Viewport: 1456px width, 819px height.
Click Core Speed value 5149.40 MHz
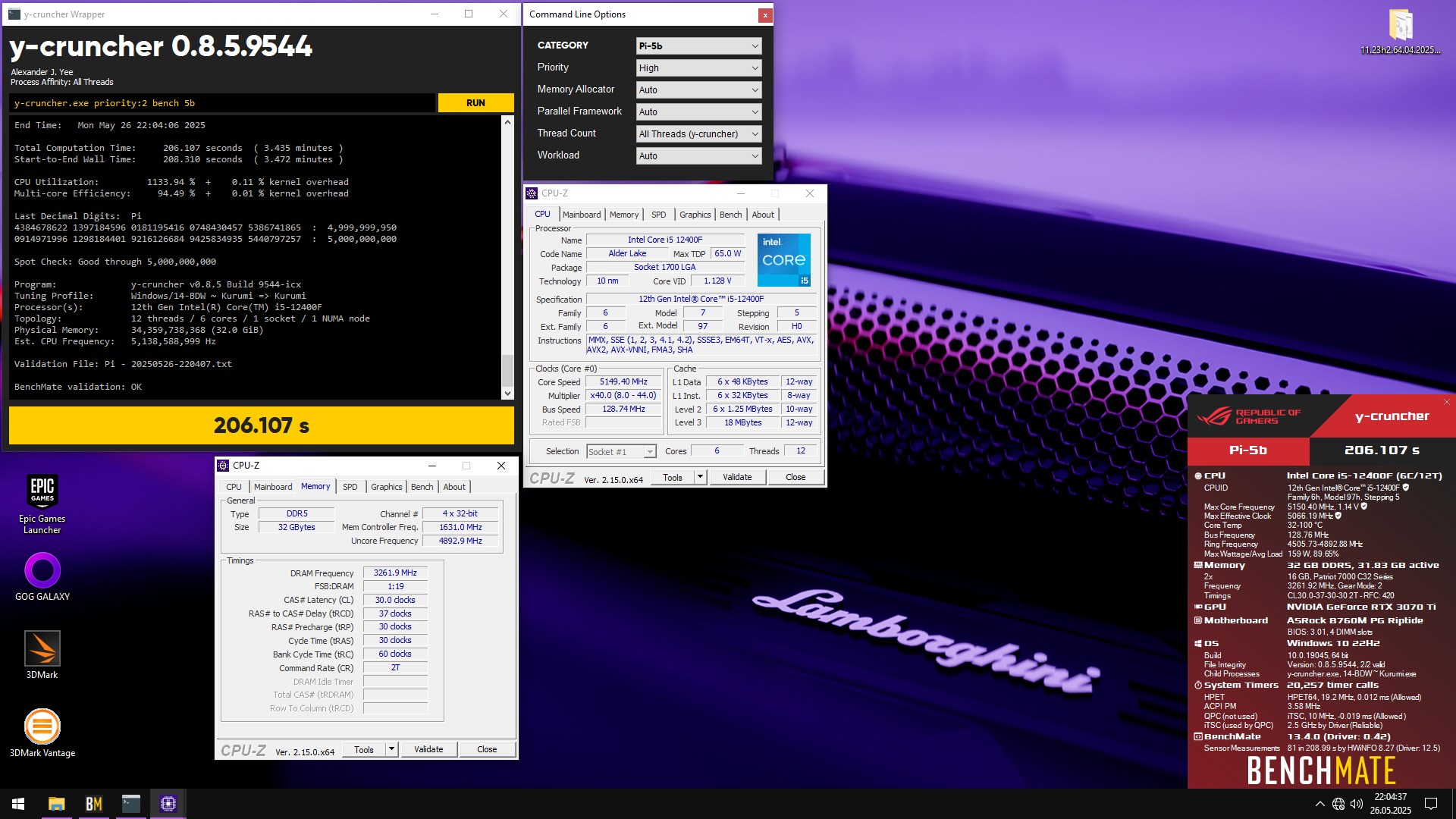tap(623, 382)
